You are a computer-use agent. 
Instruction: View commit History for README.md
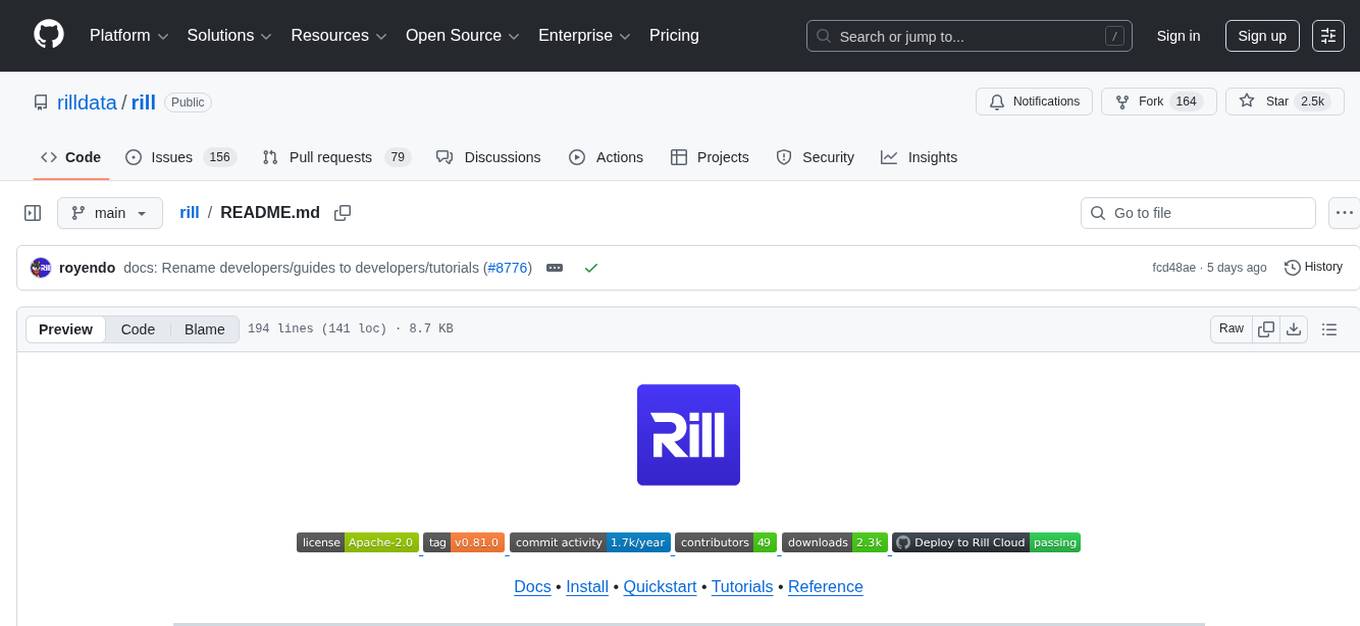[1313, 267]
